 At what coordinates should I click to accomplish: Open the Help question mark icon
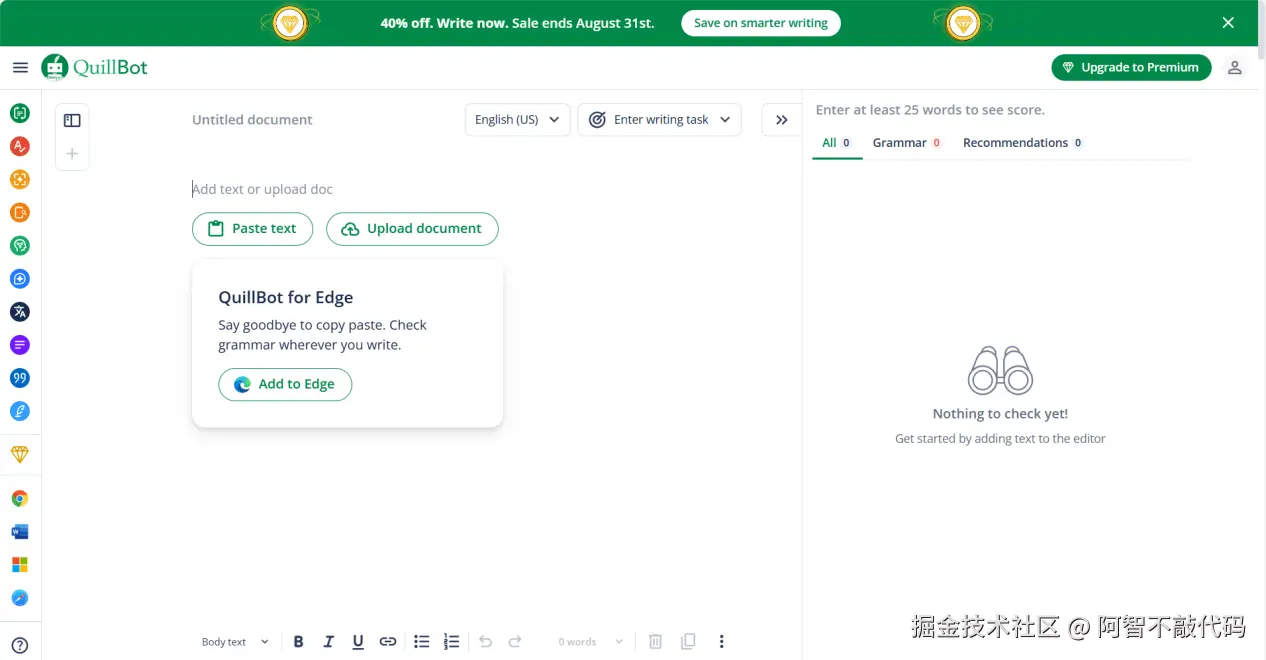click(x=20, y=646)
